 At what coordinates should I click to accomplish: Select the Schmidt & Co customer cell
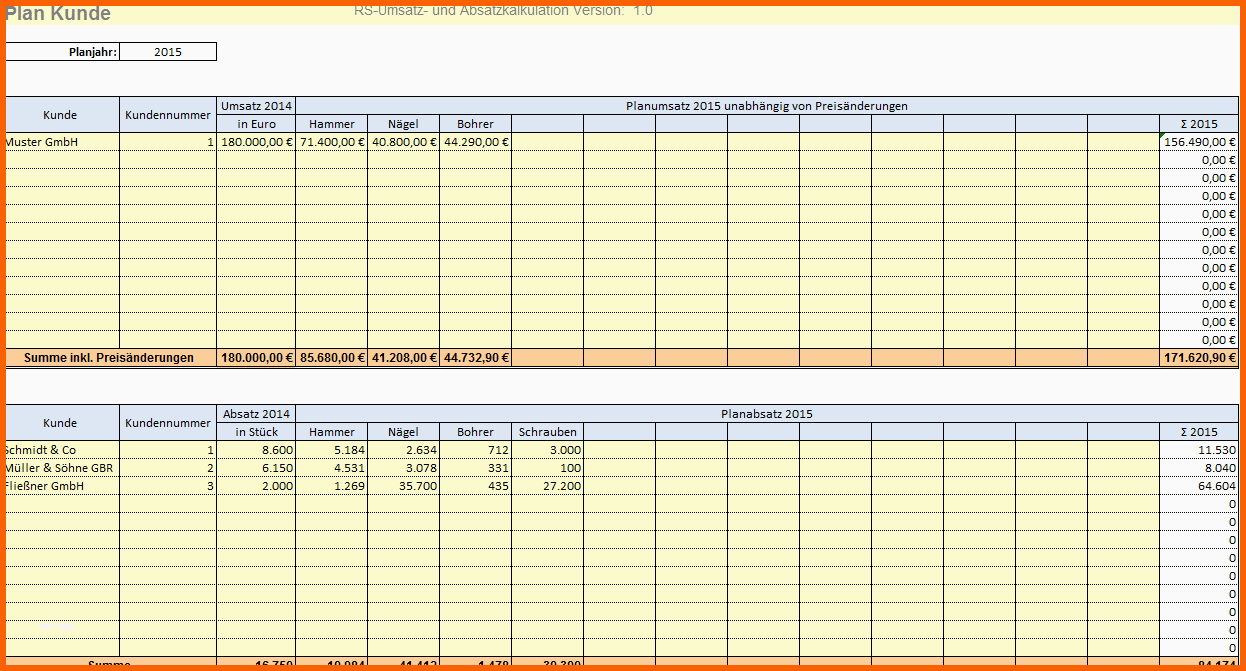[x=62, y=450]
